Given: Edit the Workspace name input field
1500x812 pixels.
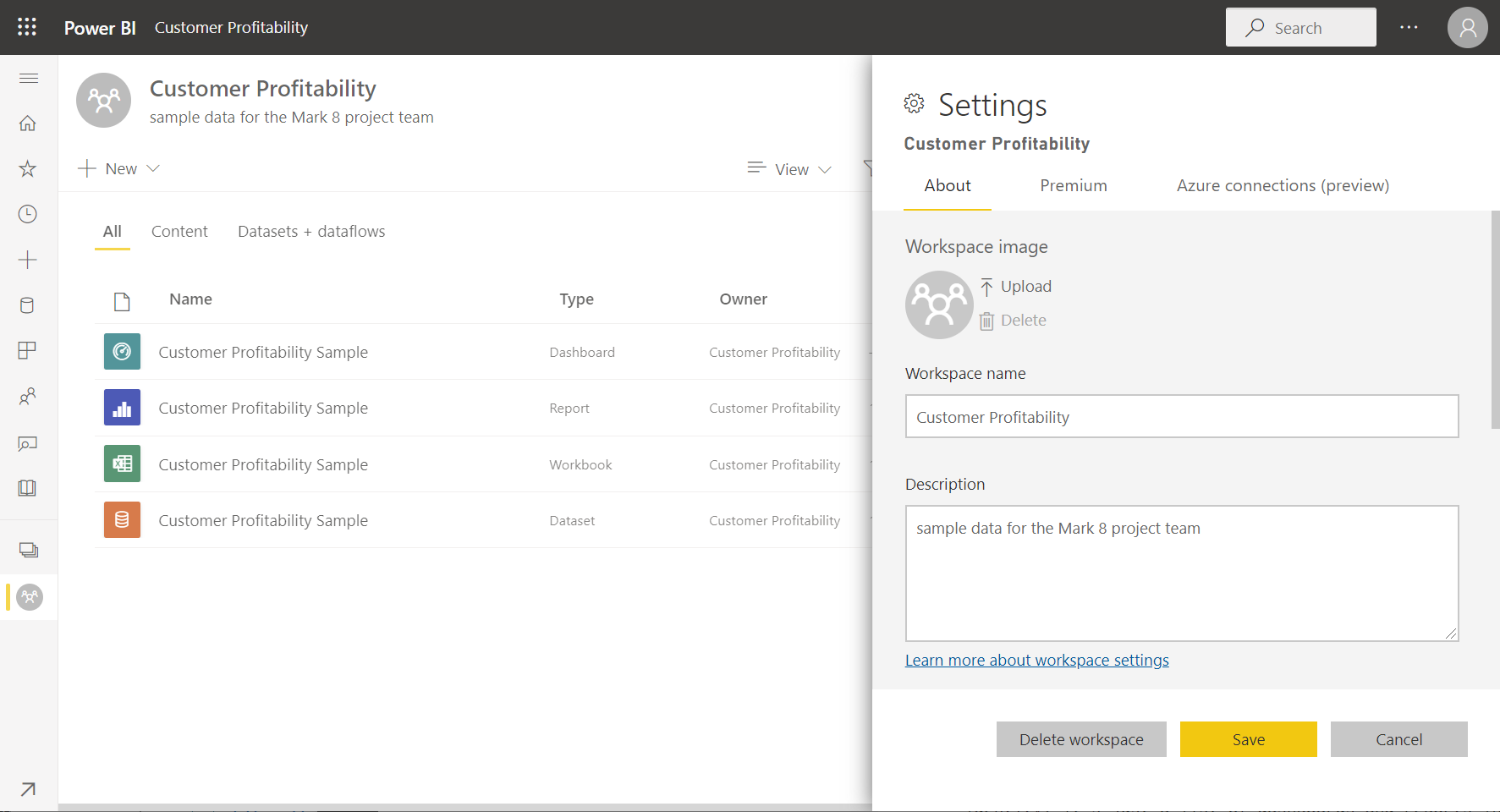Looking at the screenshot, I should point(1181,416).
